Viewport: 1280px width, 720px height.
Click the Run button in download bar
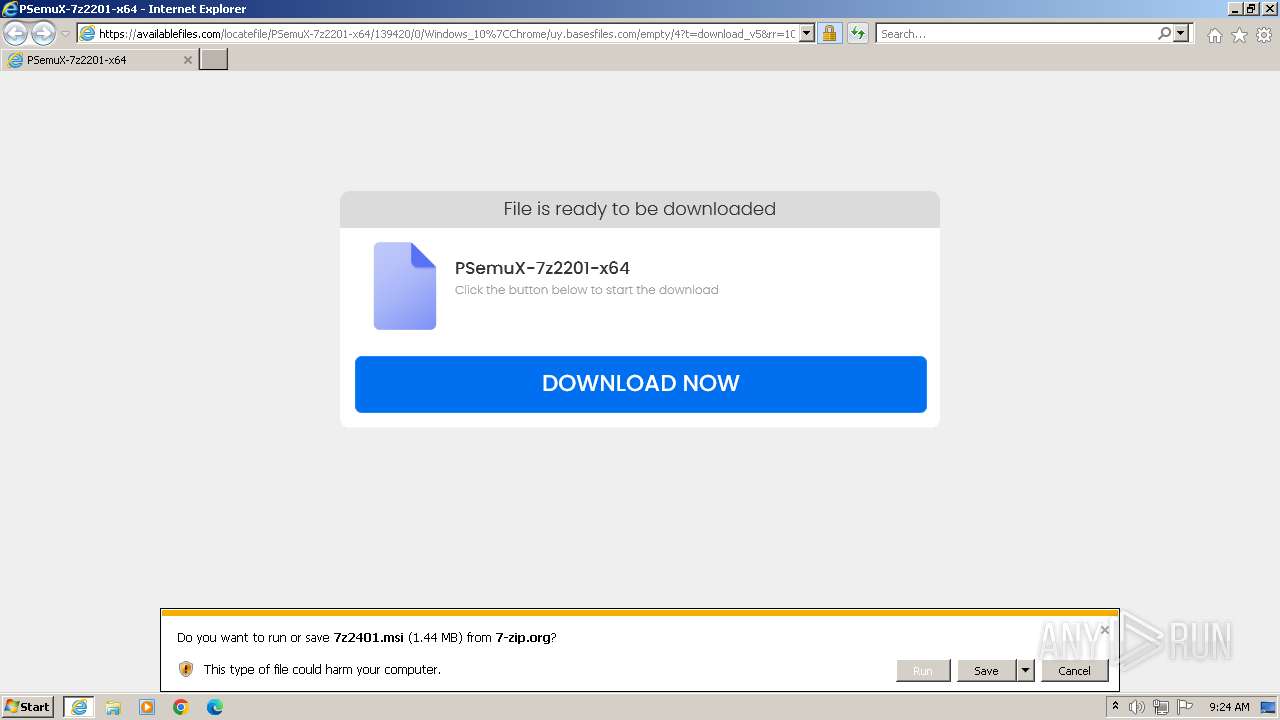923,671
